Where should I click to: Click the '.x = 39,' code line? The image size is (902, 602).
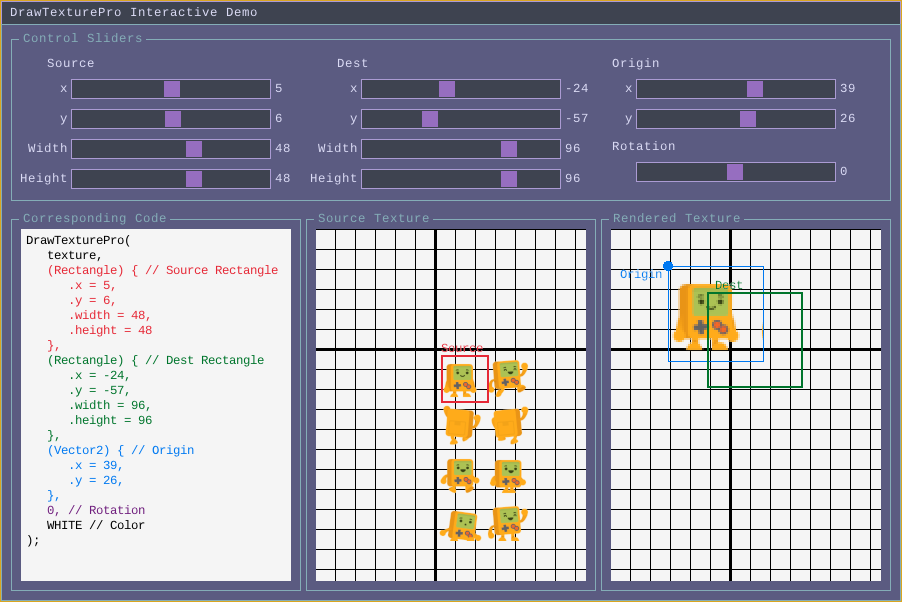pos(95,466)
